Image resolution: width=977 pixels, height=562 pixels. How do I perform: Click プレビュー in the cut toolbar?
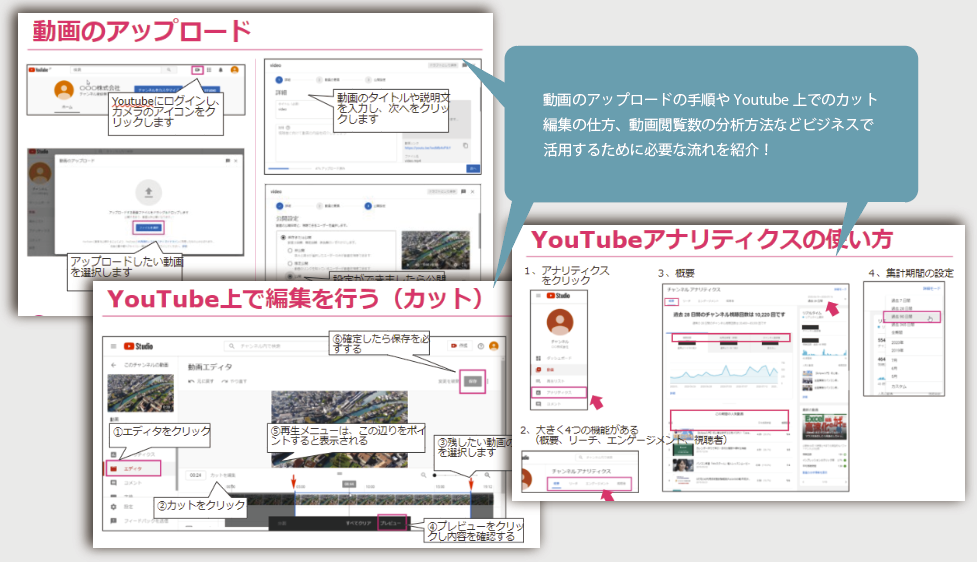tap(391, 523)
